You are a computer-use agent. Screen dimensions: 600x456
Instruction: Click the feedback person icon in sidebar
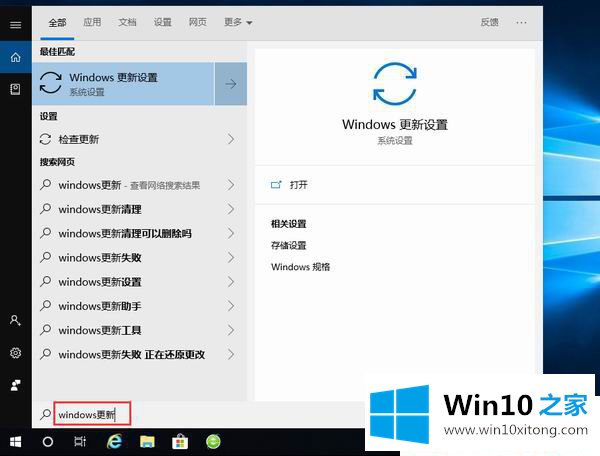16,385
